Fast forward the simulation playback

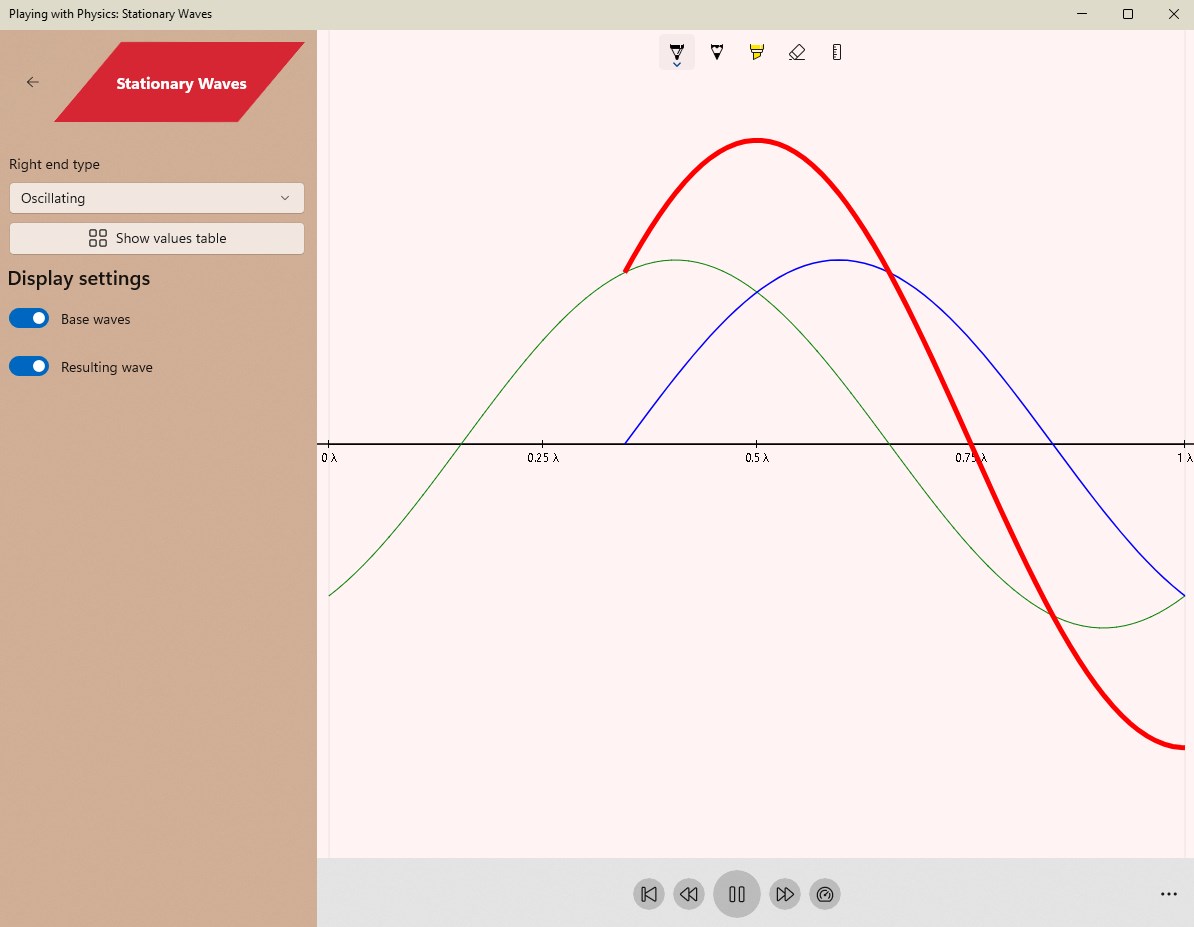(x=785, y=894)
